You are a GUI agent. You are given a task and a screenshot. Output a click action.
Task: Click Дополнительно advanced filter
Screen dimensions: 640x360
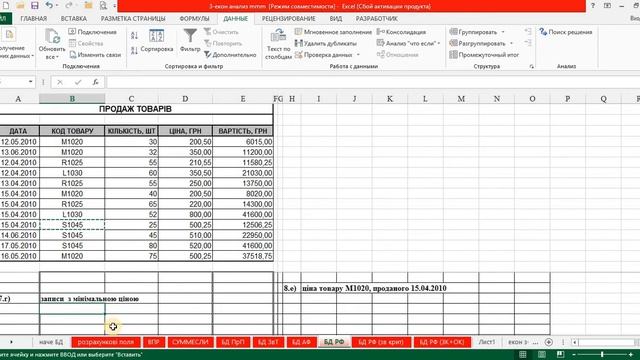click(230, 55)
